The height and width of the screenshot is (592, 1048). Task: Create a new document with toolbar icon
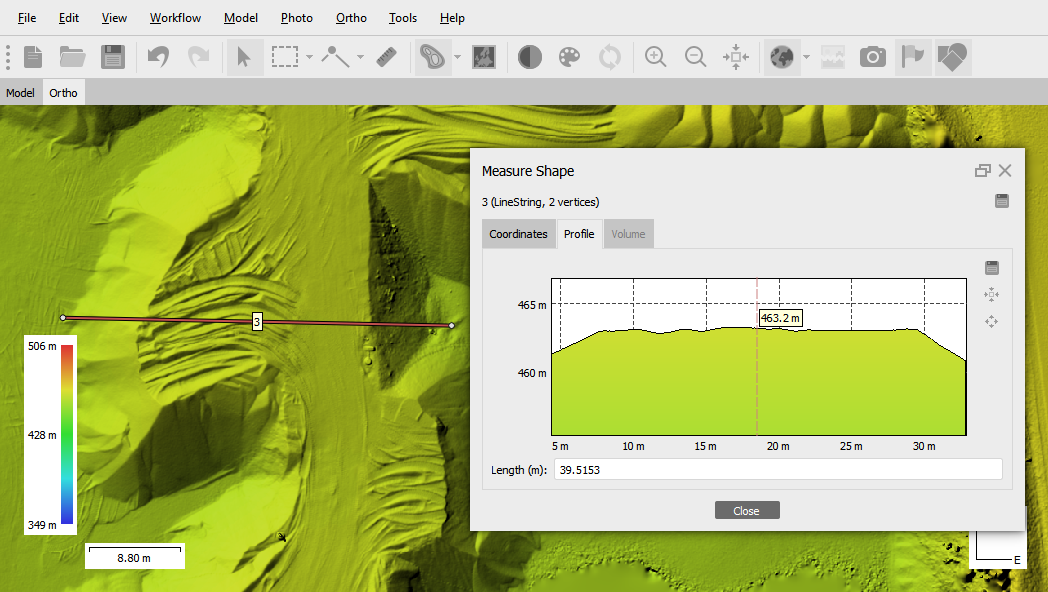[x=33, y=57]
